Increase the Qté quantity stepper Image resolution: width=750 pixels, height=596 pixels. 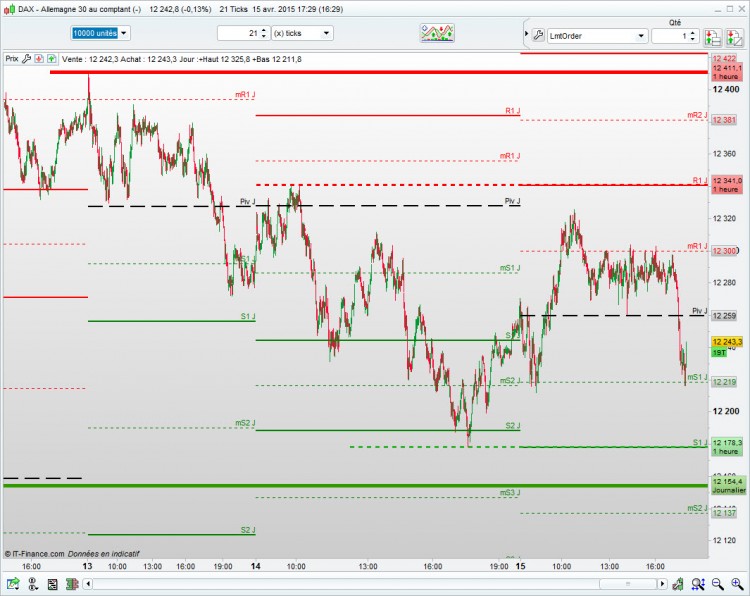click(x=693, y=33)
